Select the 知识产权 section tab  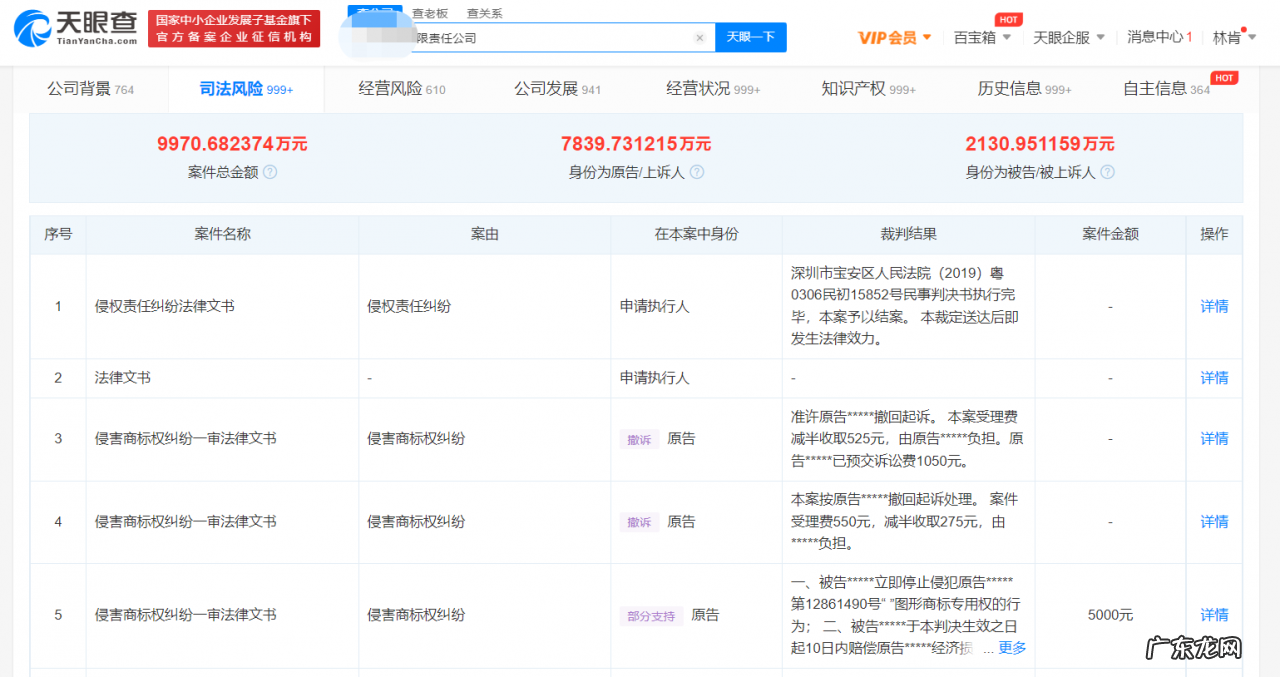pos(866,89)
